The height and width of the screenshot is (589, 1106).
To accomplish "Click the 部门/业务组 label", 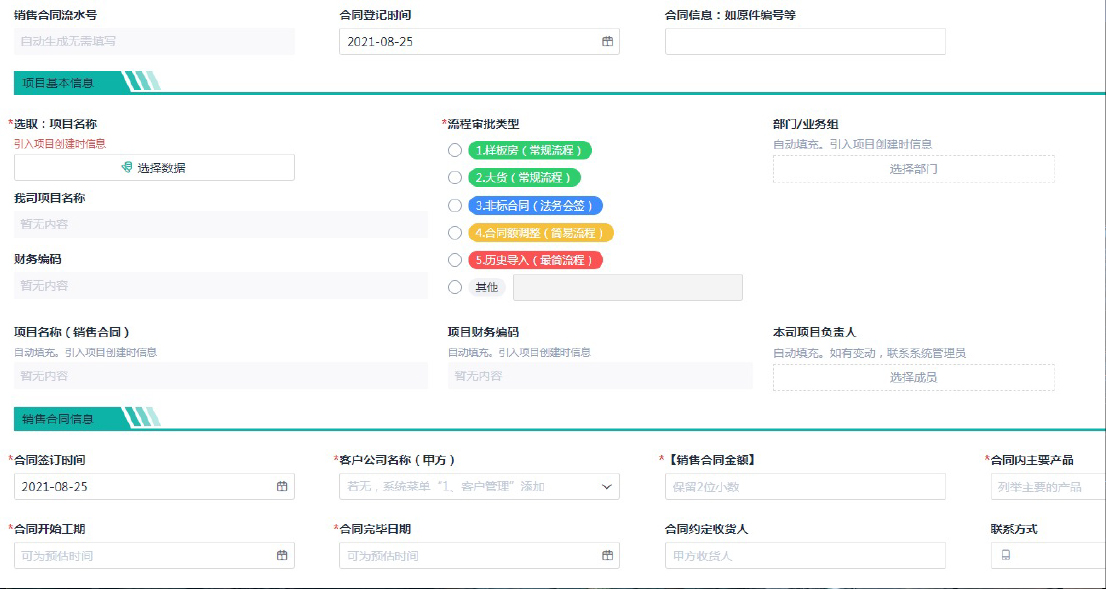I will 806,124.
